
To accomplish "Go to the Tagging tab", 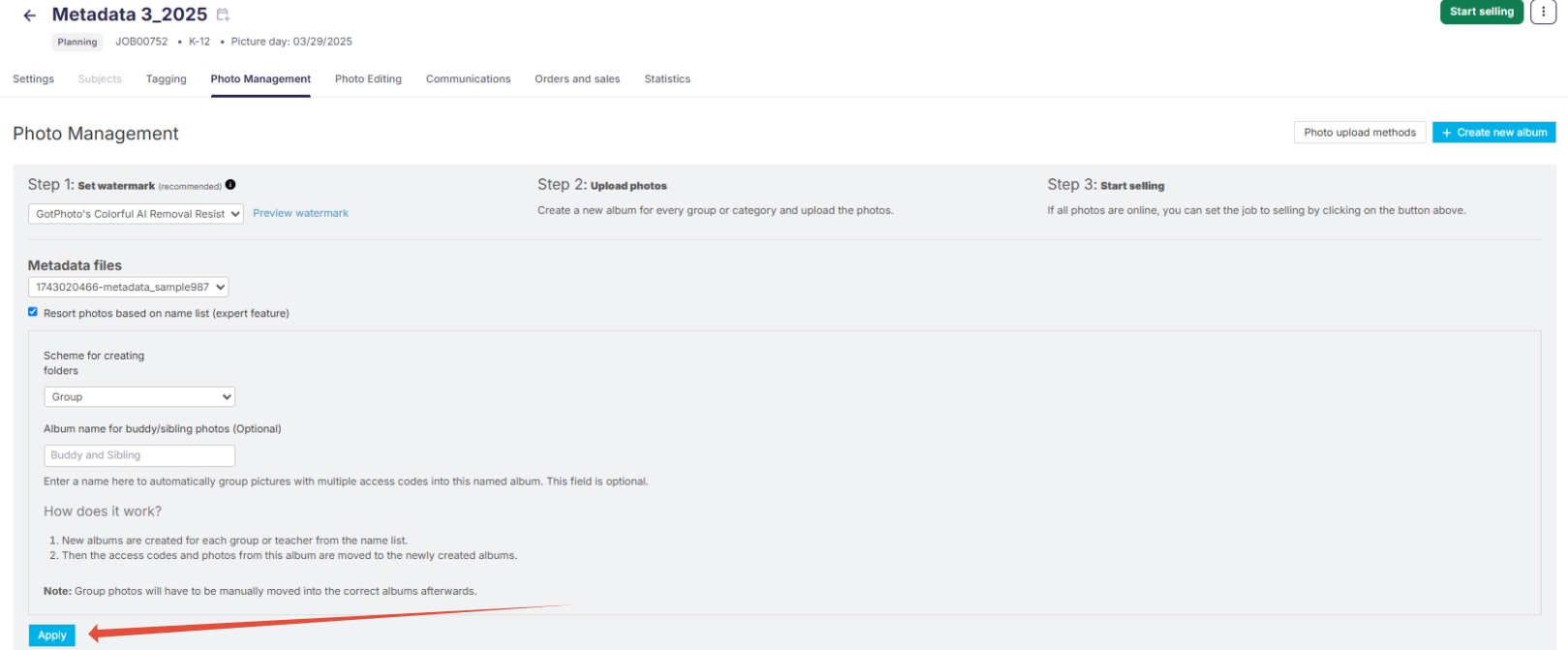I will tap(166, 79).
